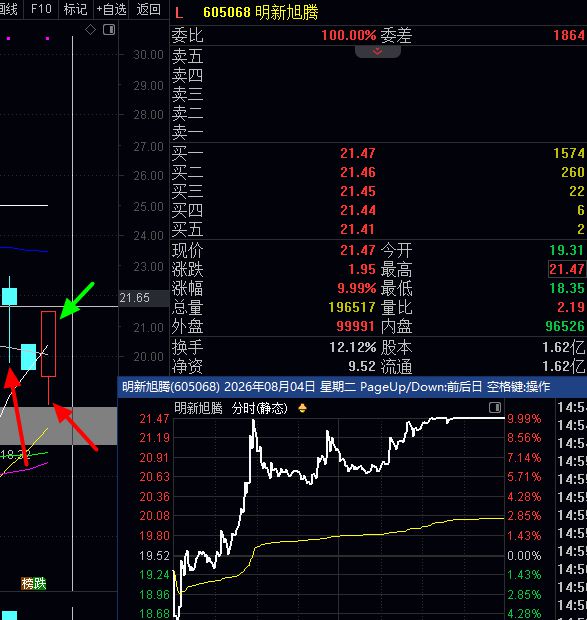Click the 买三 price 21.45
The height and width of the screenshot is (620, 587).
(358, 191)
